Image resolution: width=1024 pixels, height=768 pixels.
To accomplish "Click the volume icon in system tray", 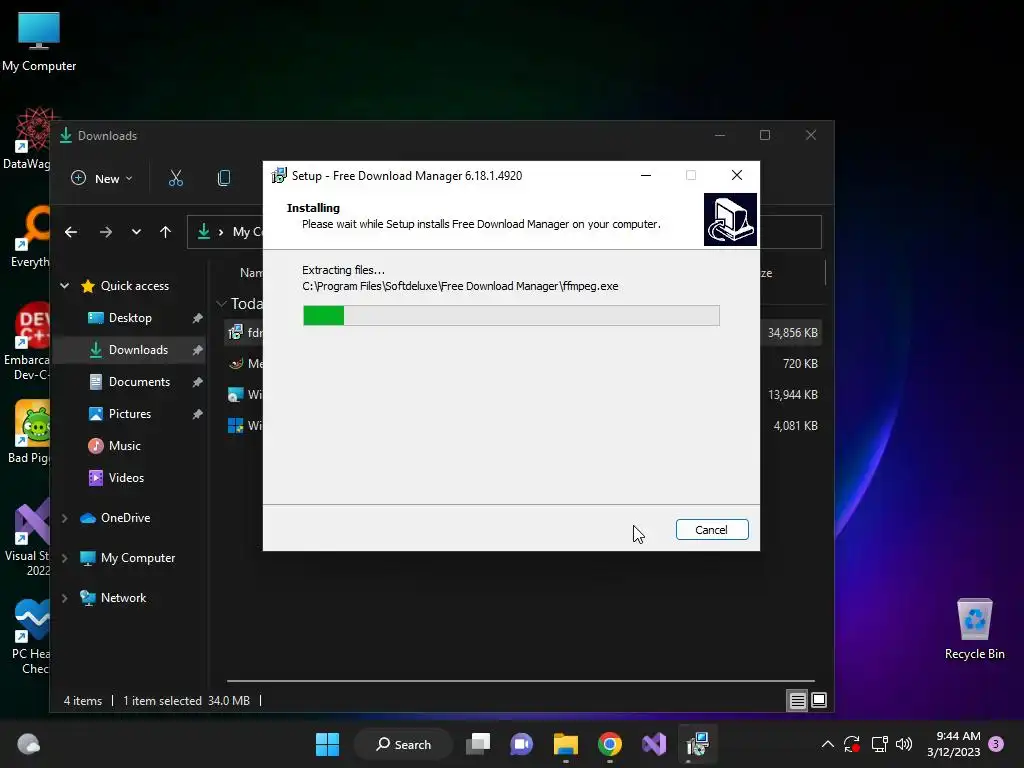I will click(x=904, y=744).
